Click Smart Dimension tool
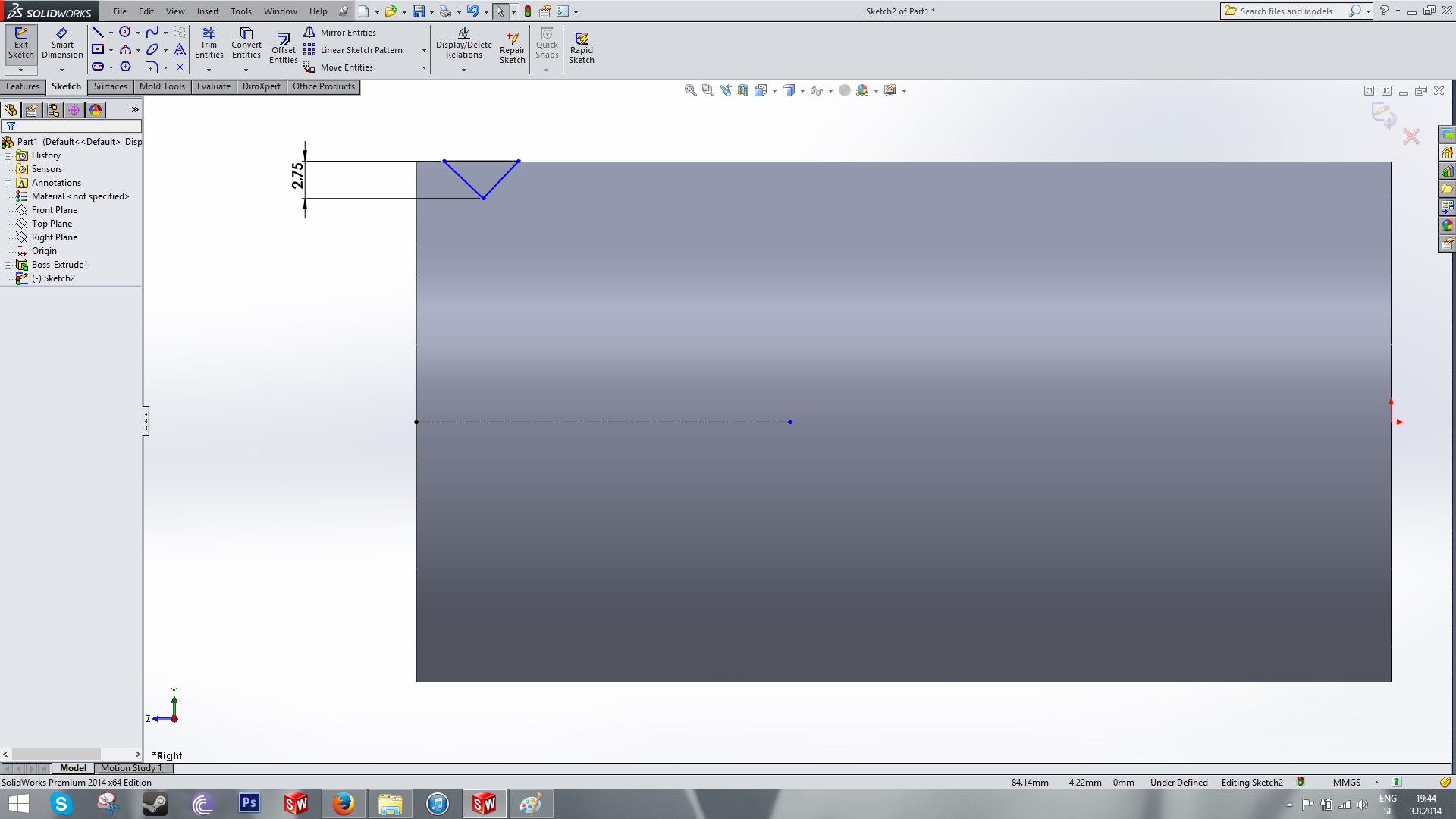Image resolution: width=1456 pixels, height=819 pixels. [62, 43]
